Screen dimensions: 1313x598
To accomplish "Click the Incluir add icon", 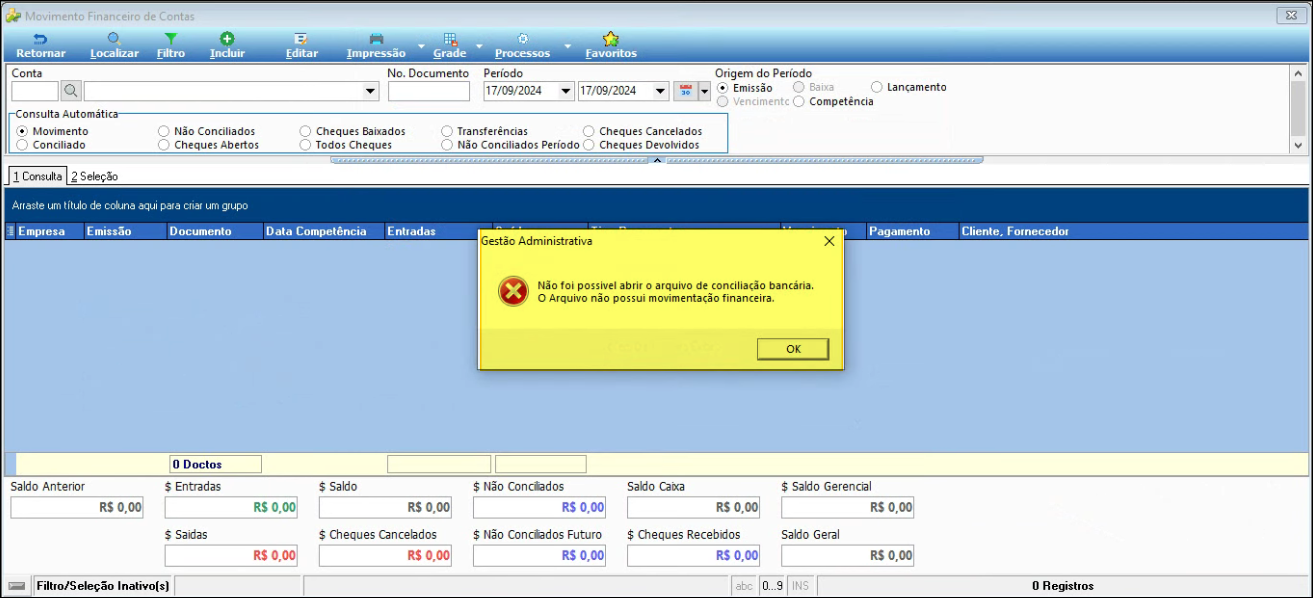I will [227, 38].
